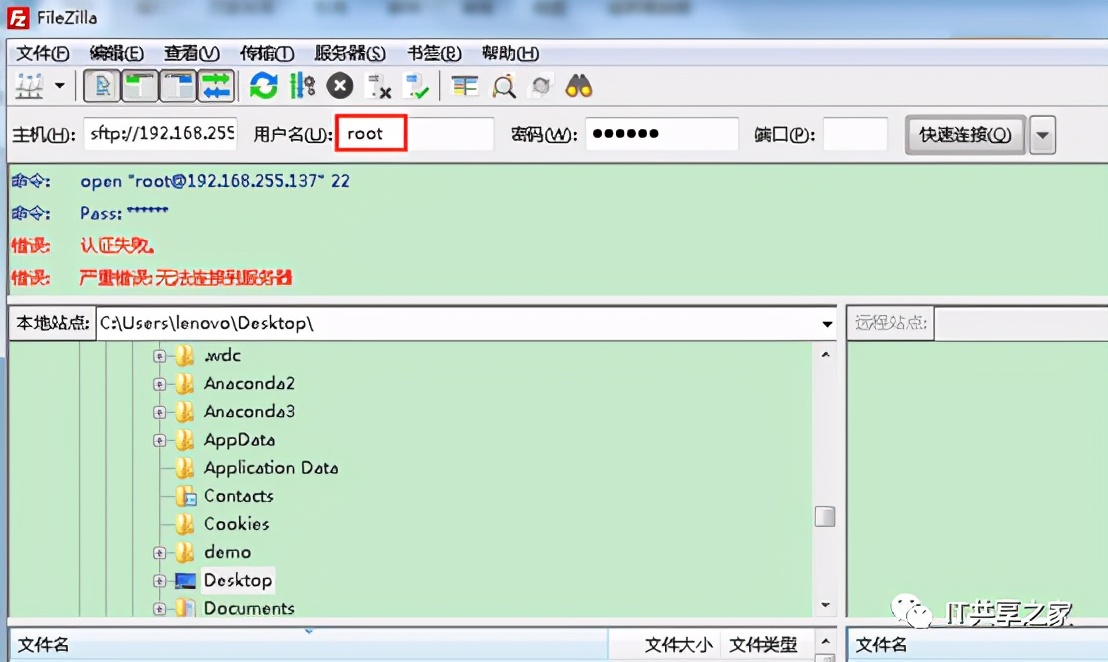
Task: Expand the demo folder node
Action: 159,552
